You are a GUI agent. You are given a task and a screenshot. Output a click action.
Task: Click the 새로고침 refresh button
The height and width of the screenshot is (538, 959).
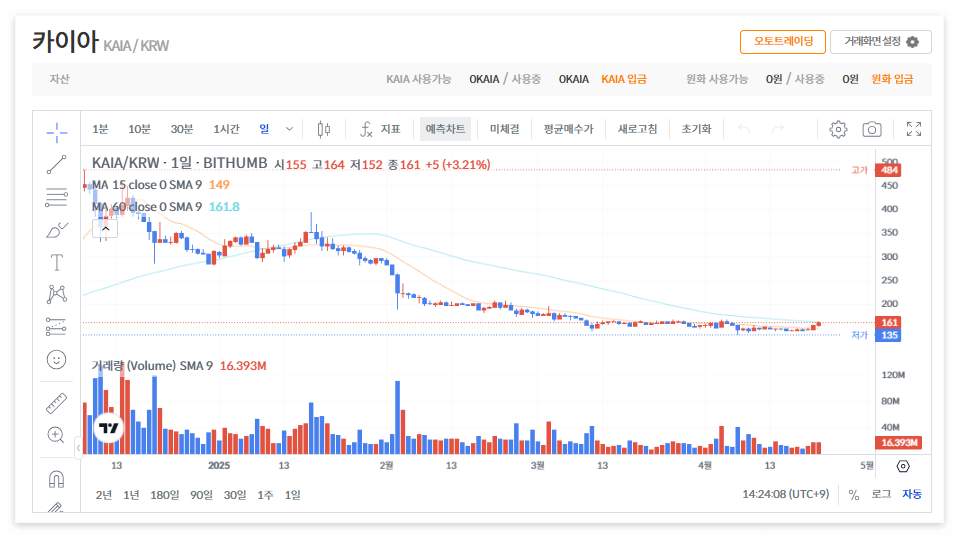click(x=637, y=129)
